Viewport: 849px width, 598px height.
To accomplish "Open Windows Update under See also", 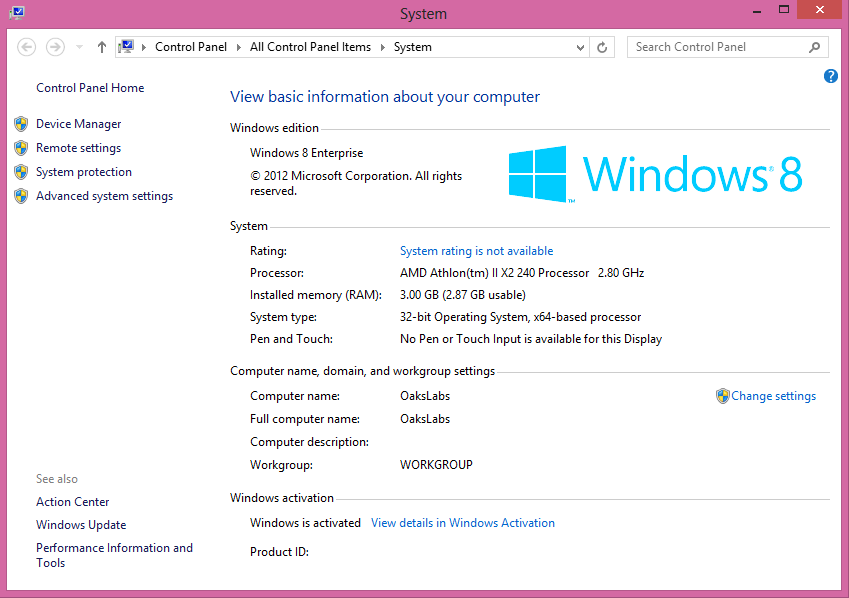I will [x=81, y=525].
